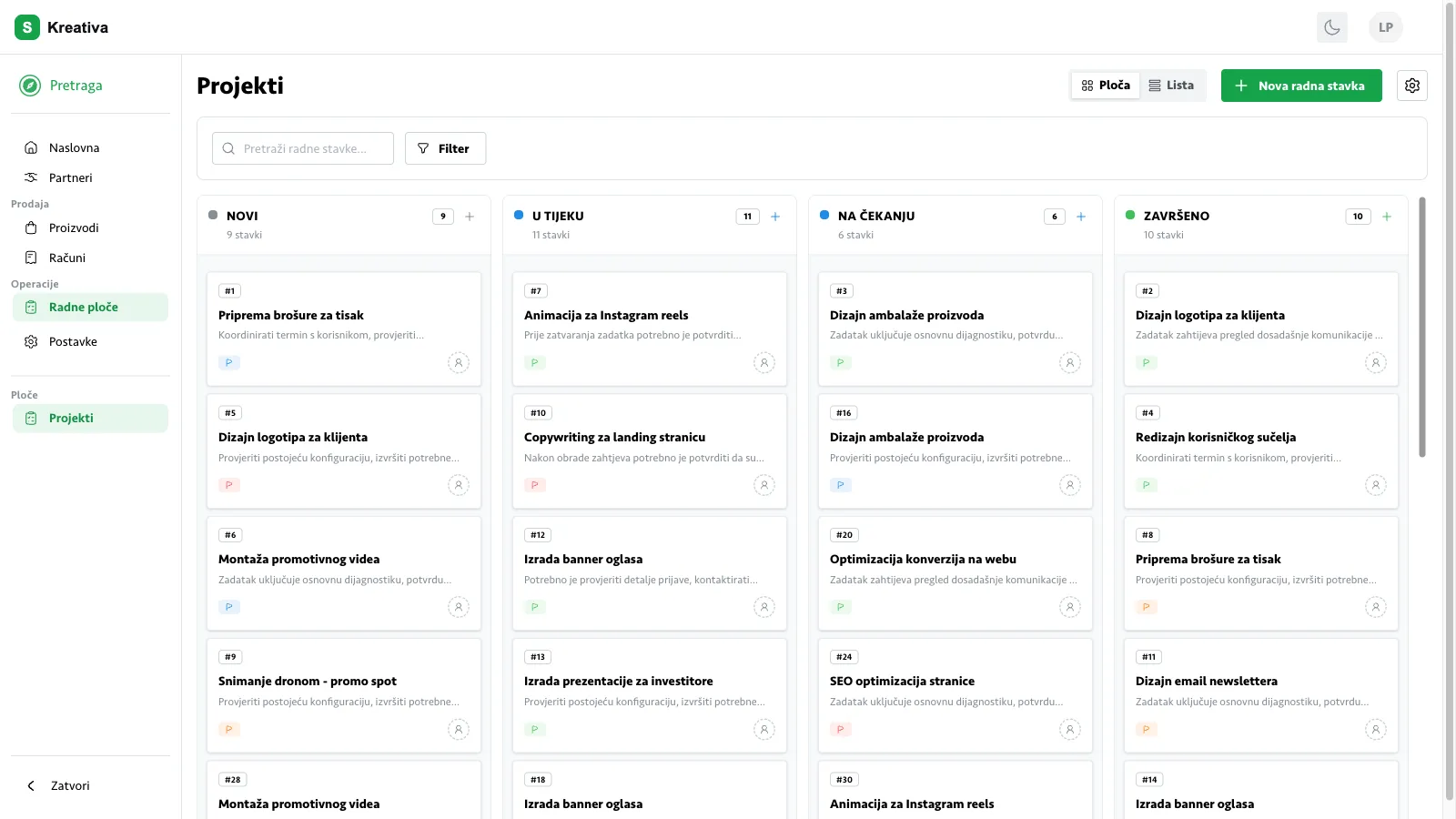Click green priority tag on card #7
1456x819 pixels.
pos(535,363)
